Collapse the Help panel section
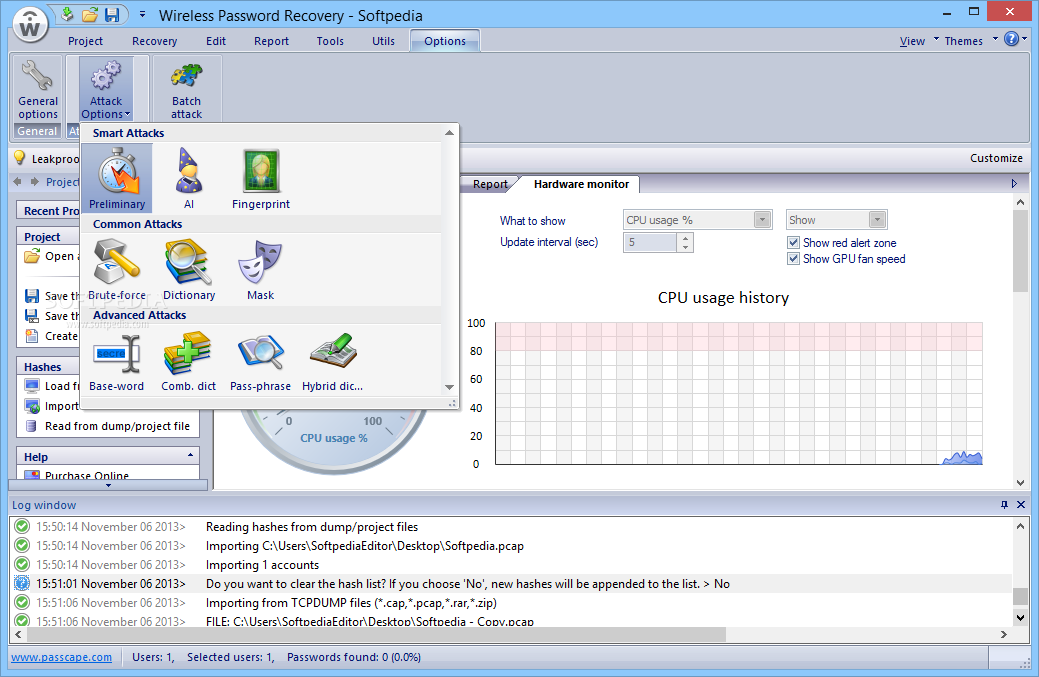 pyautogui.click(x=190, y=456)
